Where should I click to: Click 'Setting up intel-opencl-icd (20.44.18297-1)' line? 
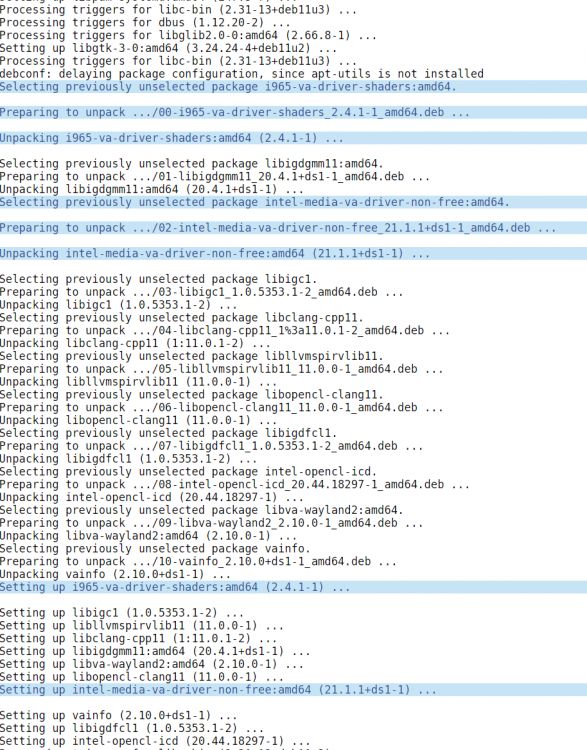pyautogui.click(x=155, y=741)
